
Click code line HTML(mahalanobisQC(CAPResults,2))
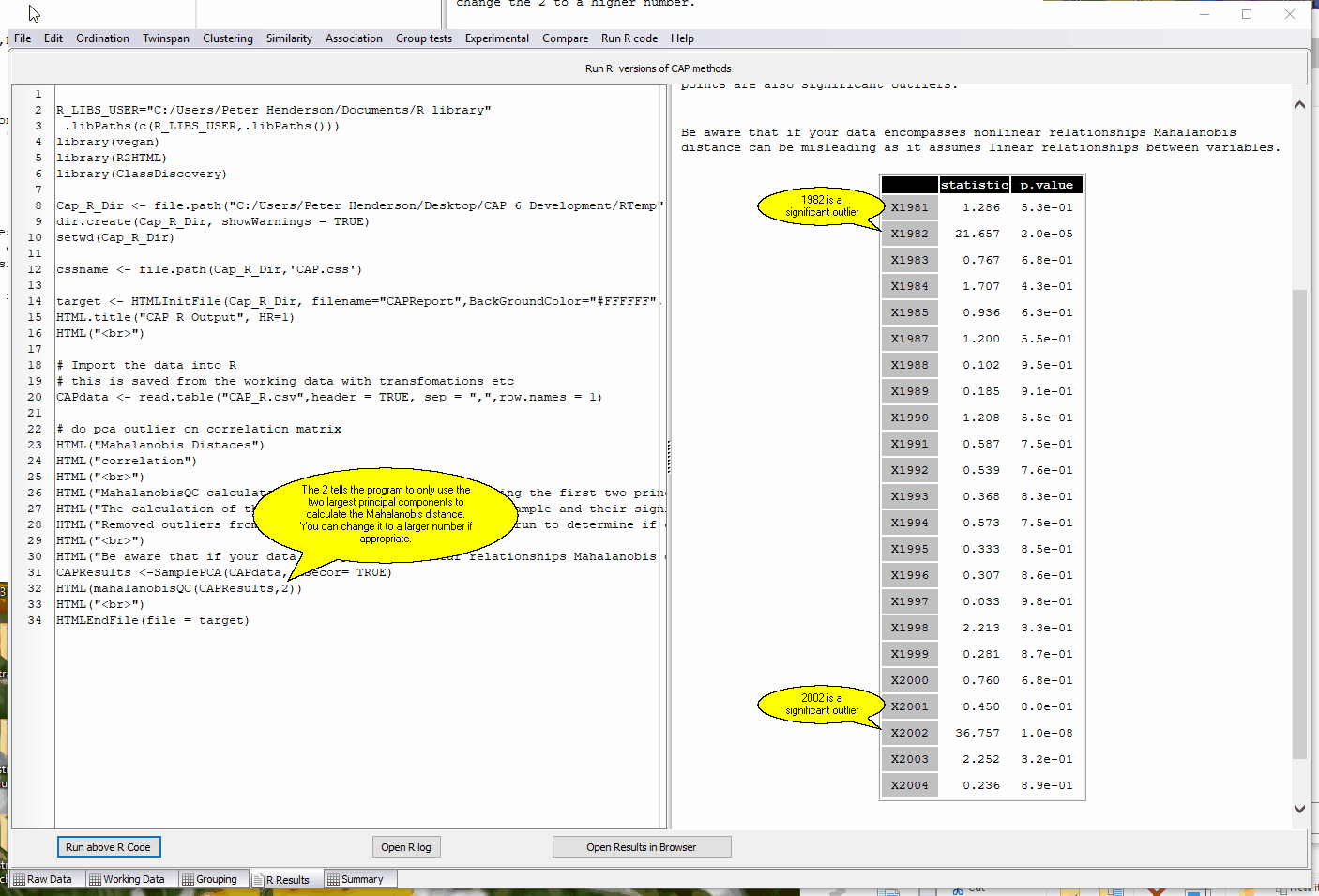coord(179,588)
